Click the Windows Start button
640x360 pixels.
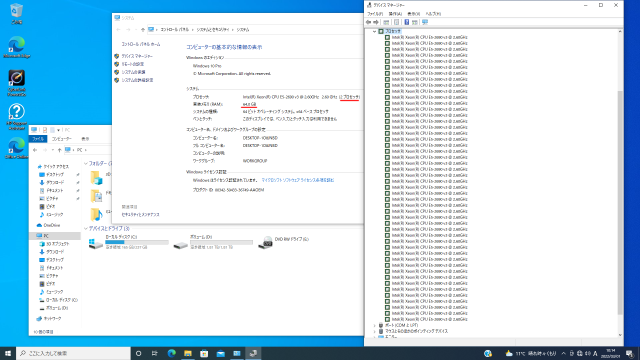coord(8,353)
